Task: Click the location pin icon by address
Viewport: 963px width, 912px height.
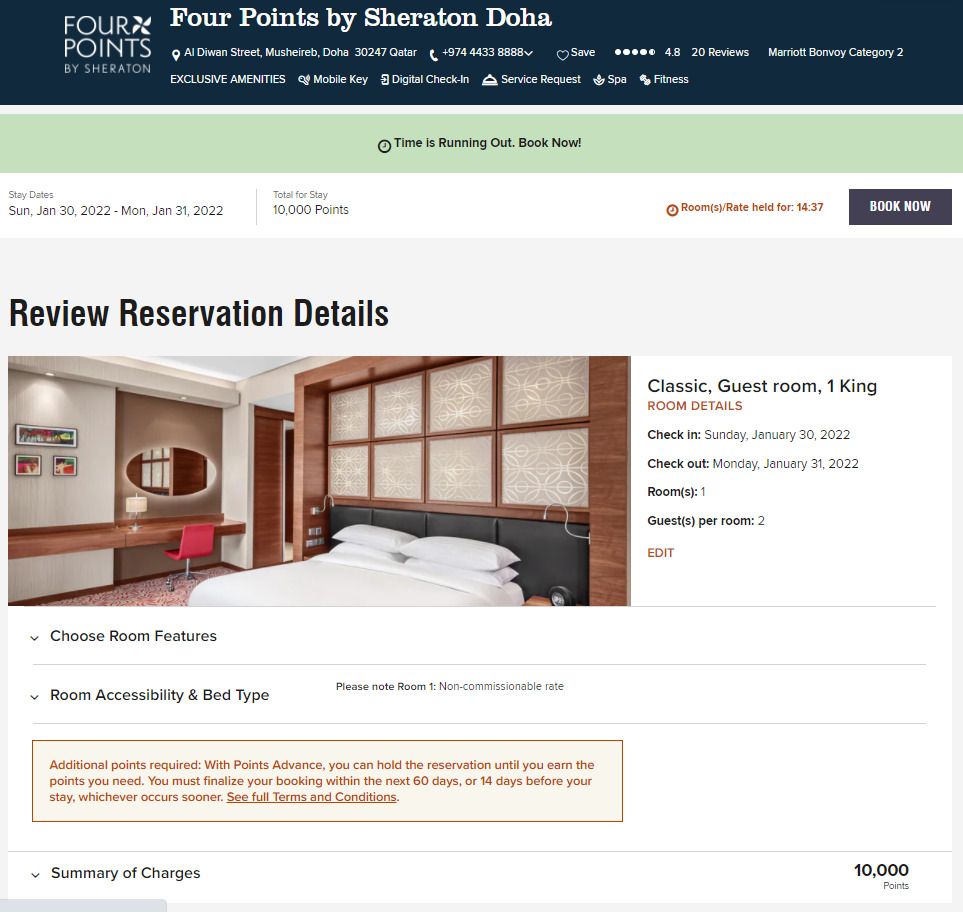Action: (x=176, y=55)
